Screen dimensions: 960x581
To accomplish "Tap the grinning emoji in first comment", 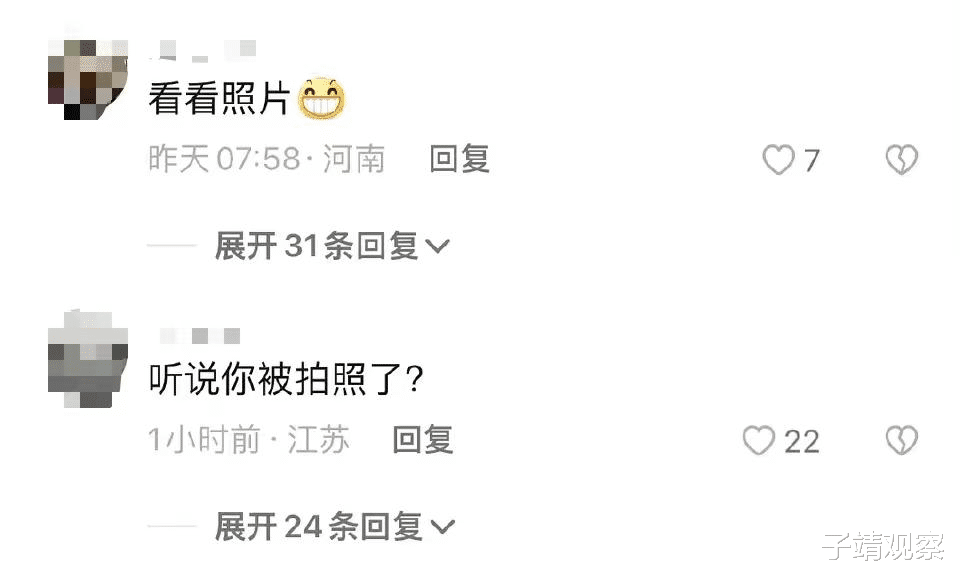I will (321, 99).
